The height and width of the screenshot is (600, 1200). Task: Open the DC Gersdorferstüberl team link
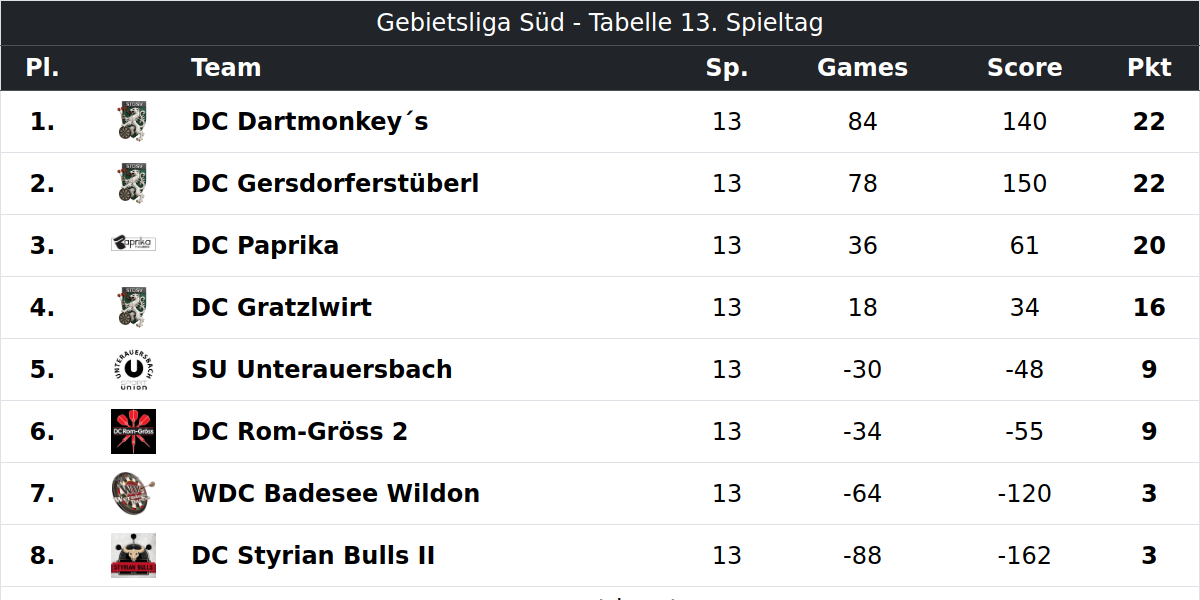(x=335, y=184)
